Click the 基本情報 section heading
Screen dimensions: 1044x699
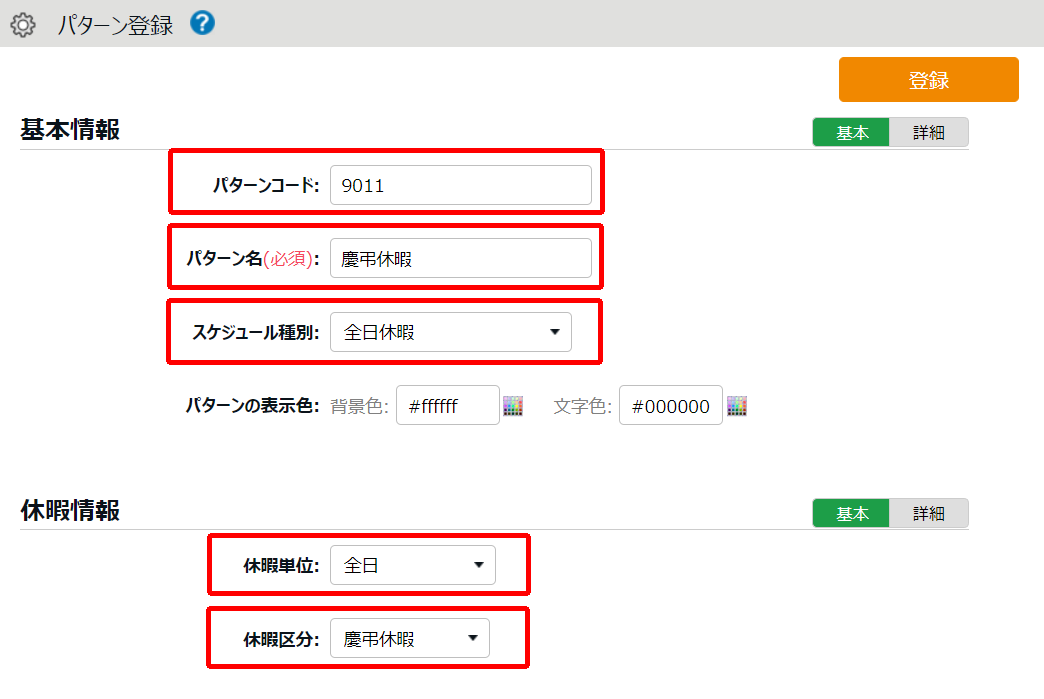point(70,130)
